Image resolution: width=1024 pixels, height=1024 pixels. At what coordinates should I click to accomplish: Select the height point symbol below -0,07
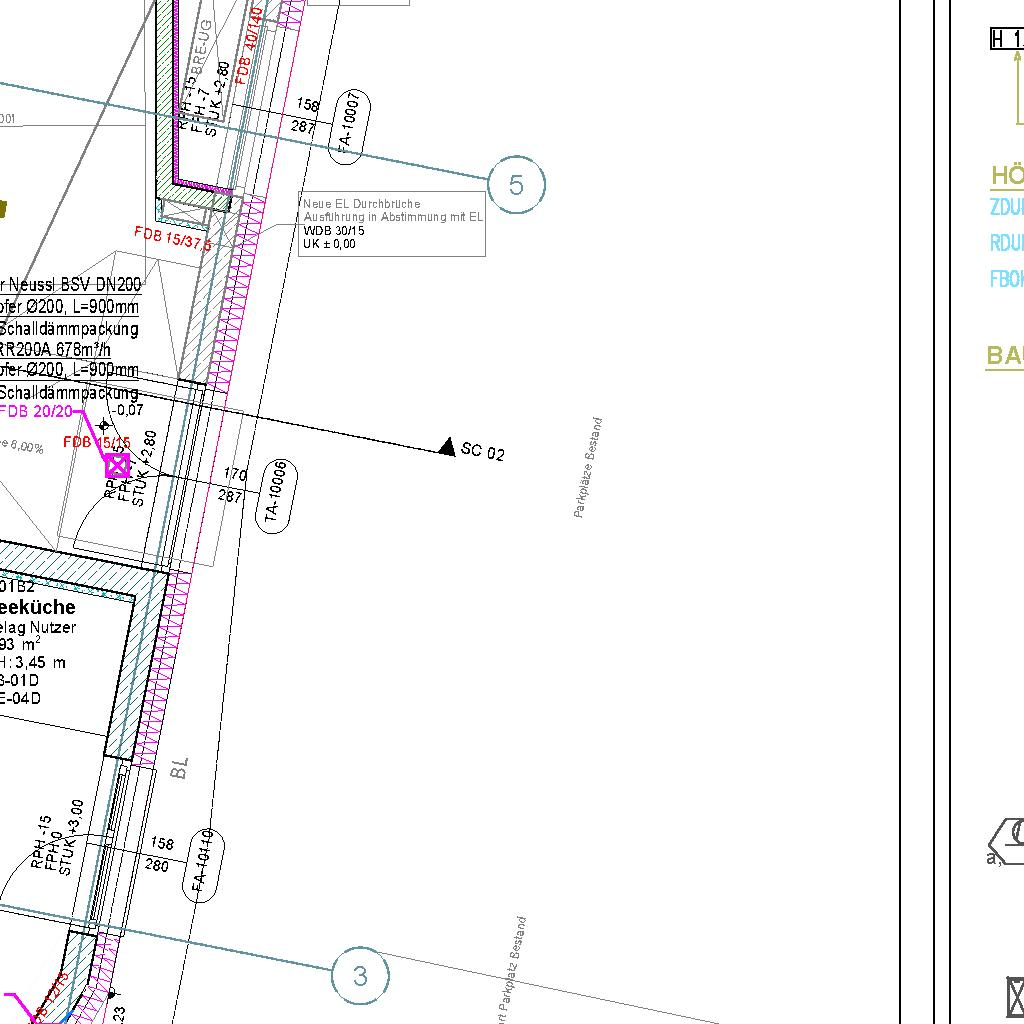click(104, 426)
